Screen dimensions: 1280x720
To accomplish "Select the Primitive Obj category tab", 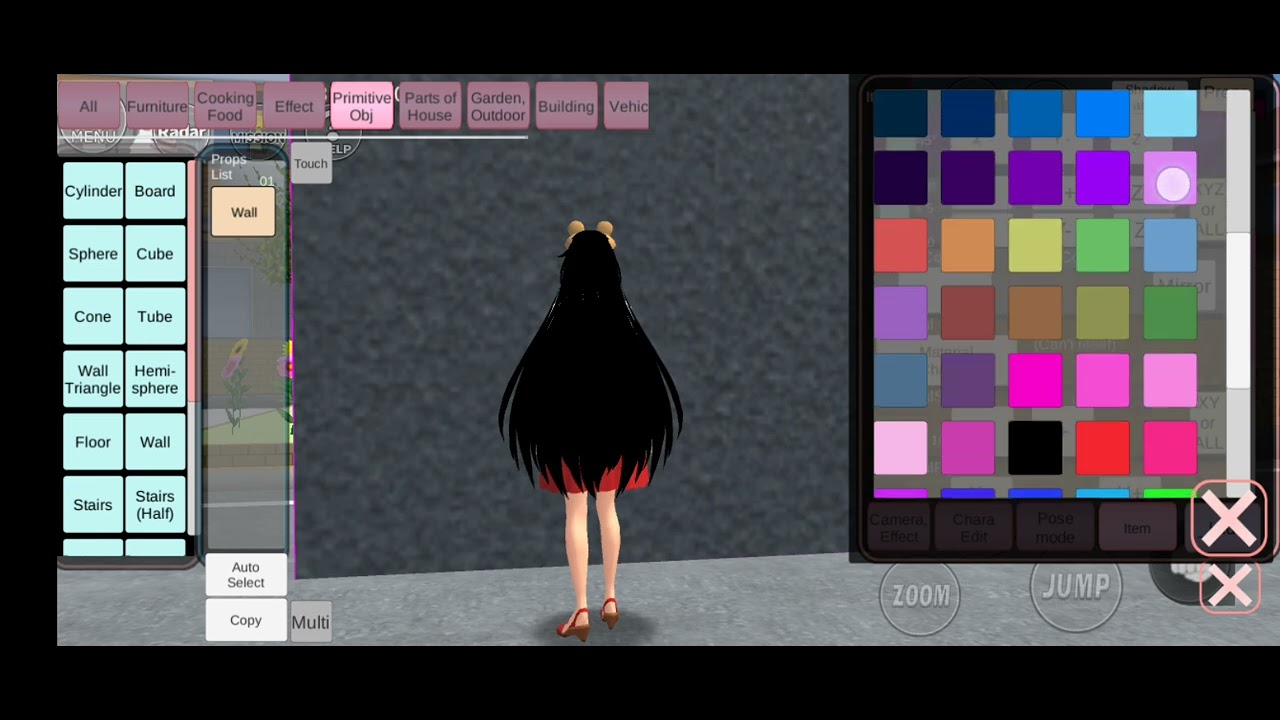I will [361, 106].
